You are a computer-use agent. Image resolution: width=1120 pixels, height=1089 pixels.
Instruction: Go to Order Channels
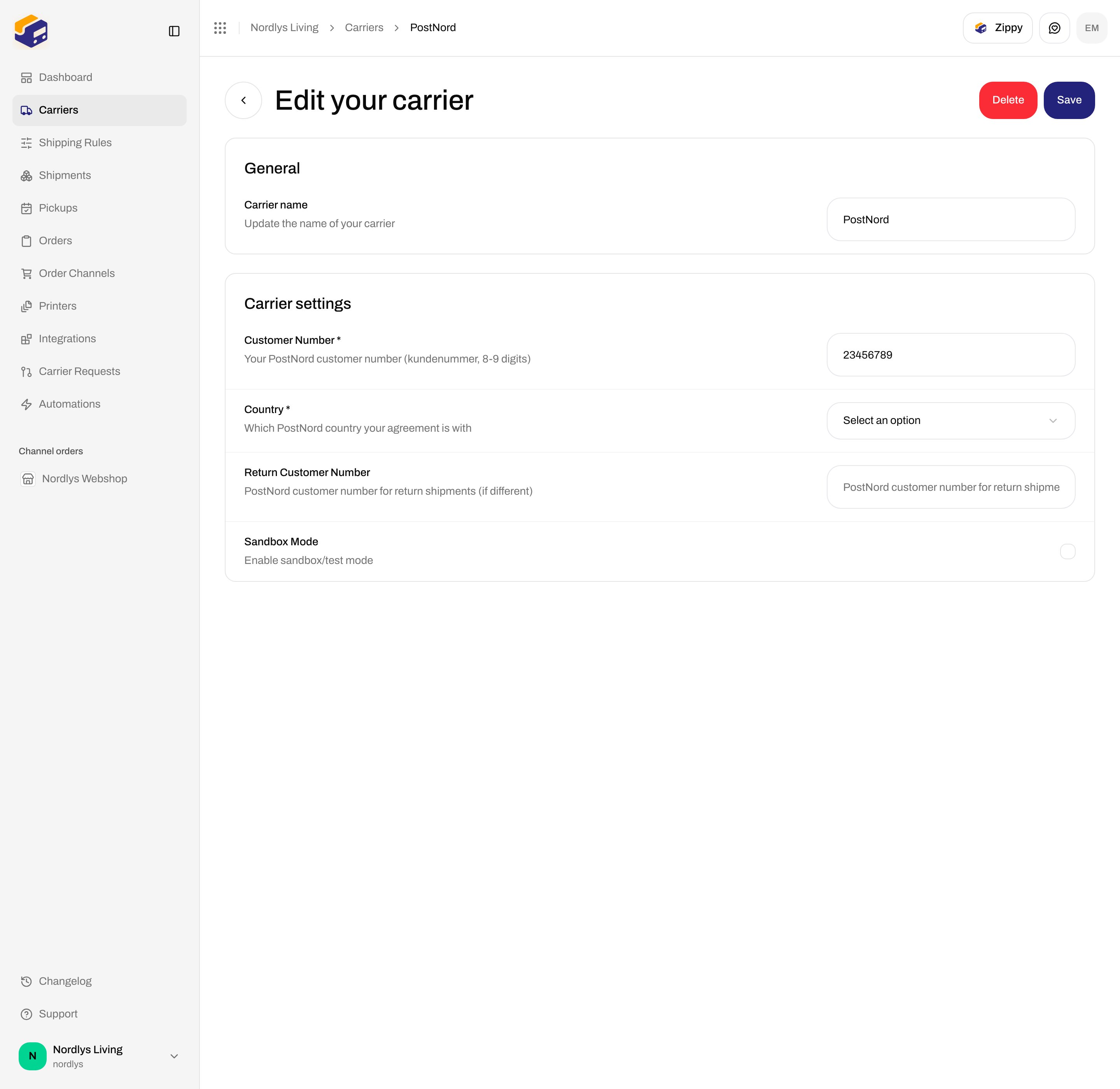click(x=100, y=273)
